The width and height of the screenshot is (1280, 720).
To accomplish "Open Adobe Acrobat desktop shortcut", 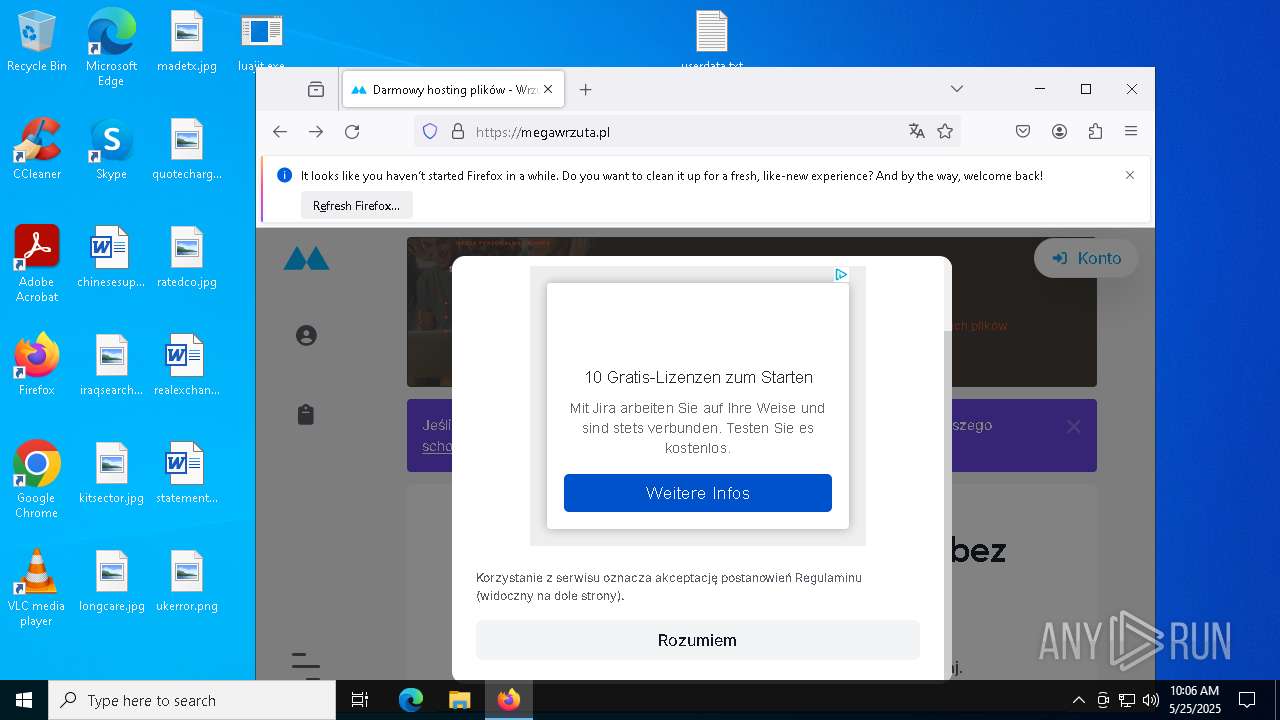I will (x=37, y=264).
